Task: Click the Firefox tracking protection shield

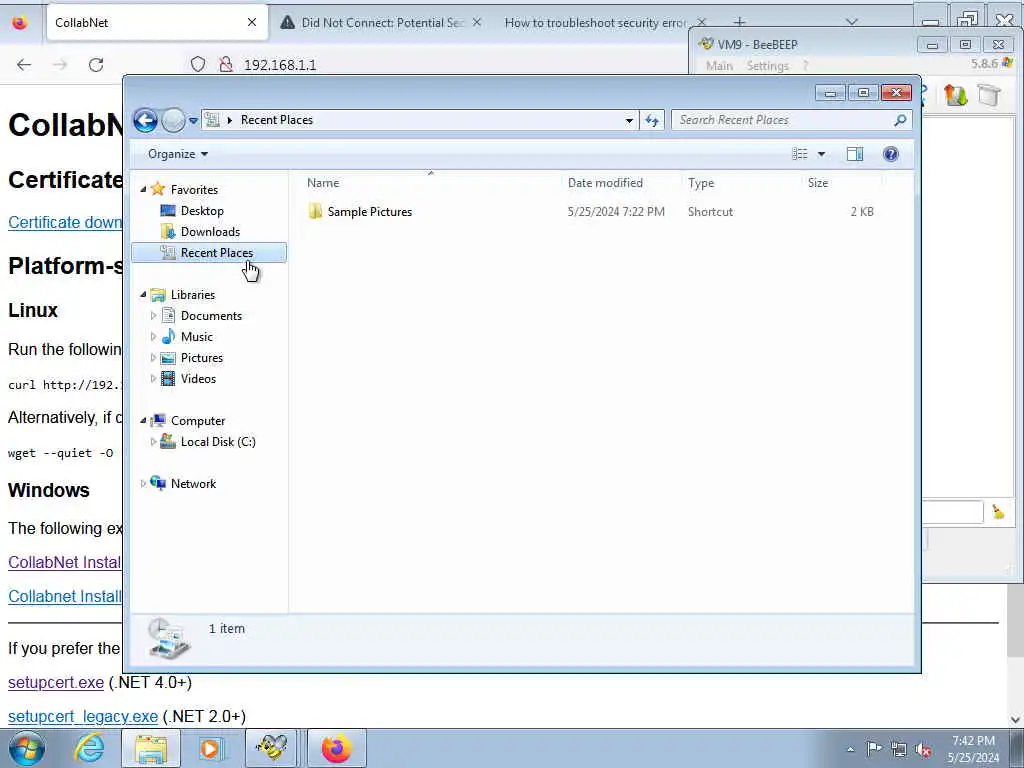Action: [198, 65]
